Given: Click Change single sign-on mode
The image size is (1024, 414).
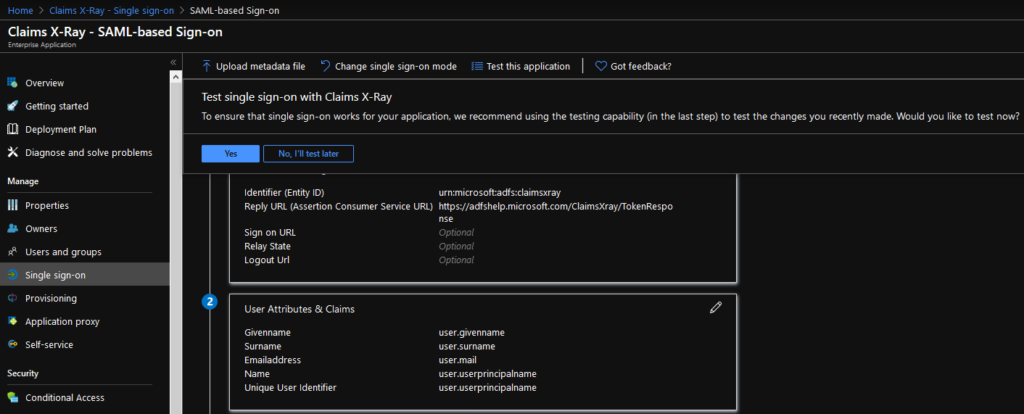Looking at the screenshot, I should (388, 66).
